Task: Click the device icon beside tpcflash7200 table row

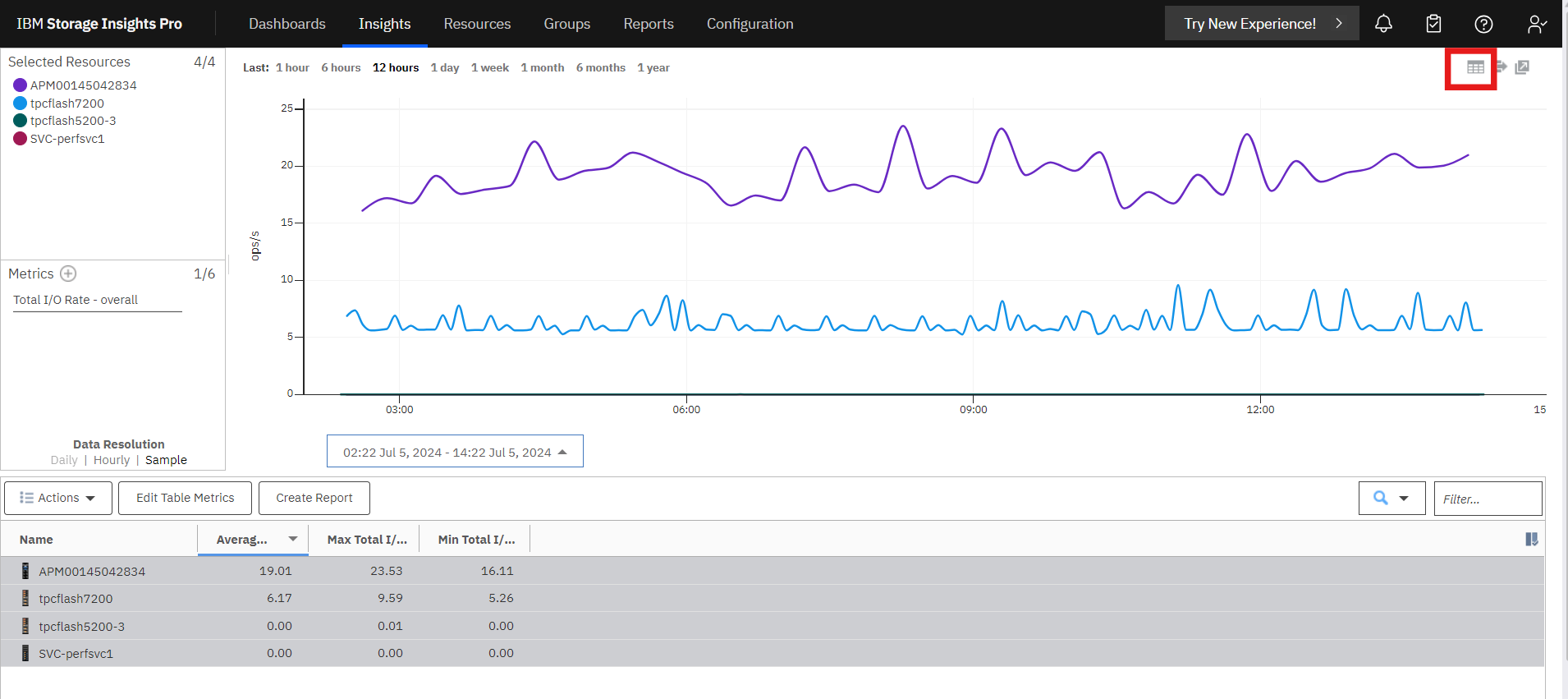Action: 25,598
